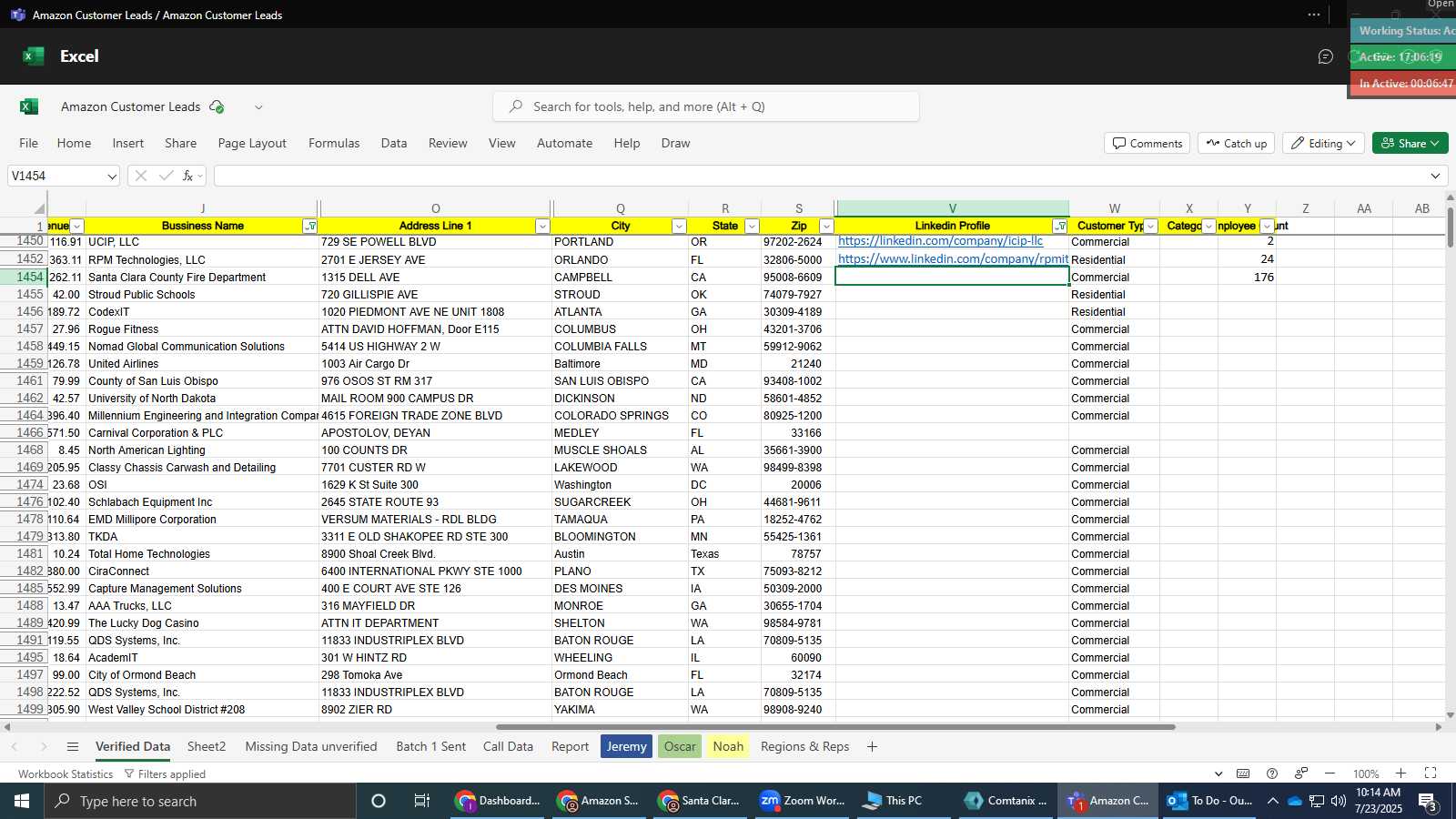Open the State column filter dropdown

pyautogui.click(x=752, y=226)
